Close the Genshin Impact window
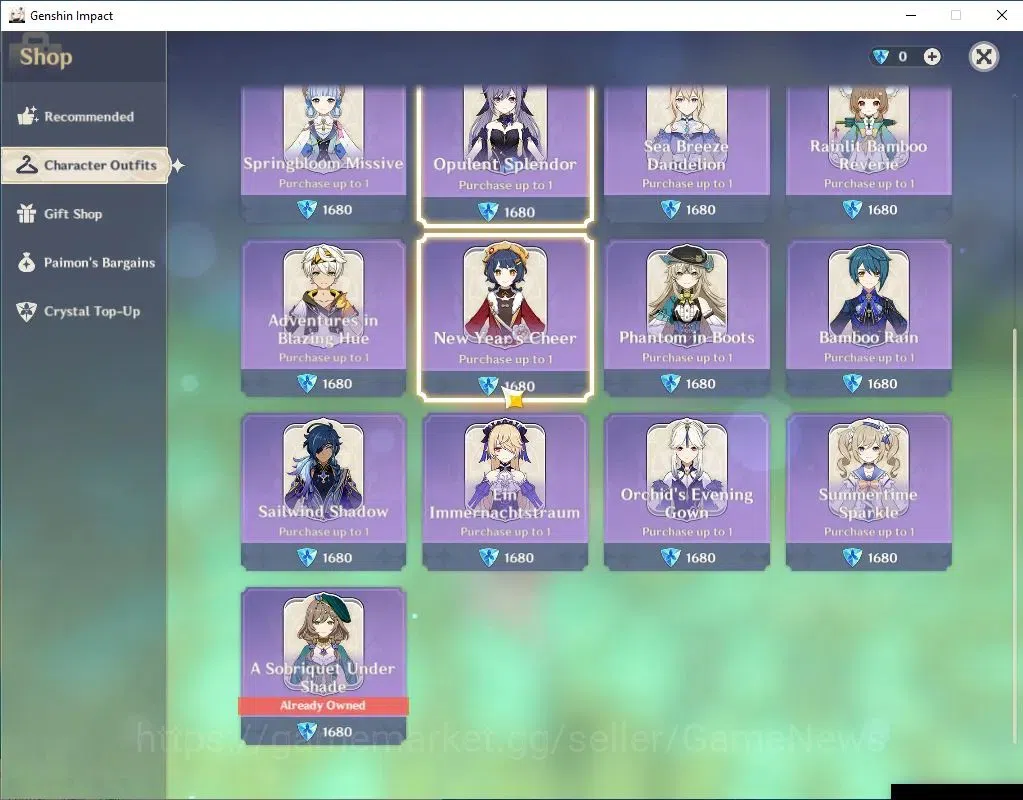Image resolution: width=1023 pixels, height=800 pixels. (1001, 15)
